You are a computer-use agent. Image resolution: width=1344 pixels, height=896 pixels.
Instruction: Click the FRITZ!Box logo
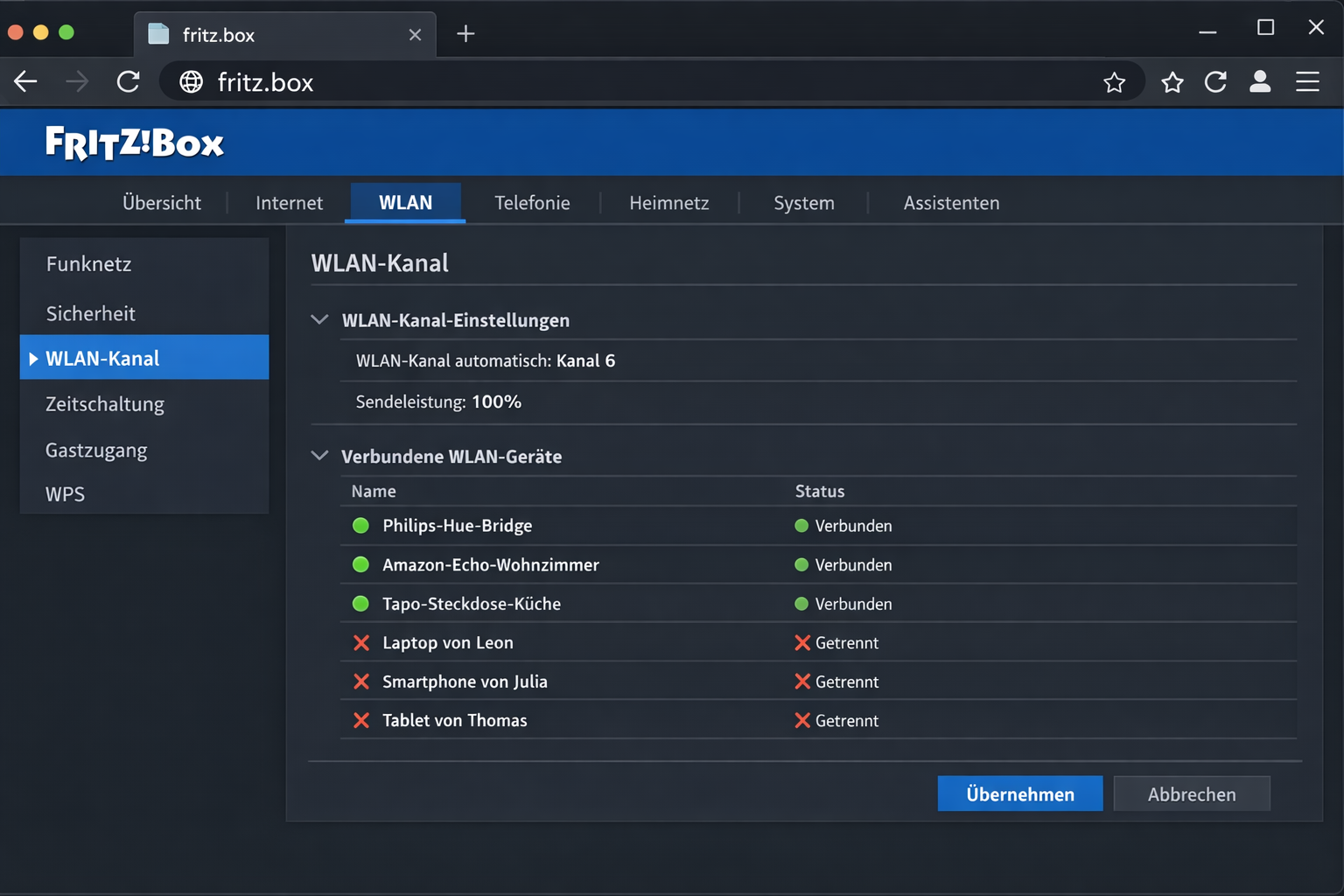tap(135, 143)
